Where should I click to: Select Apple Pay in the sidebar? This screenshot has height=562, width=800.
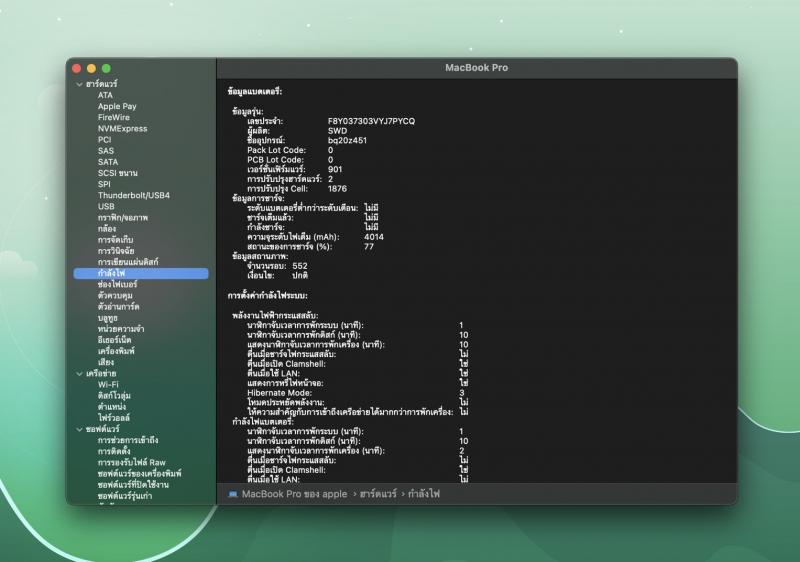(117, 107)
